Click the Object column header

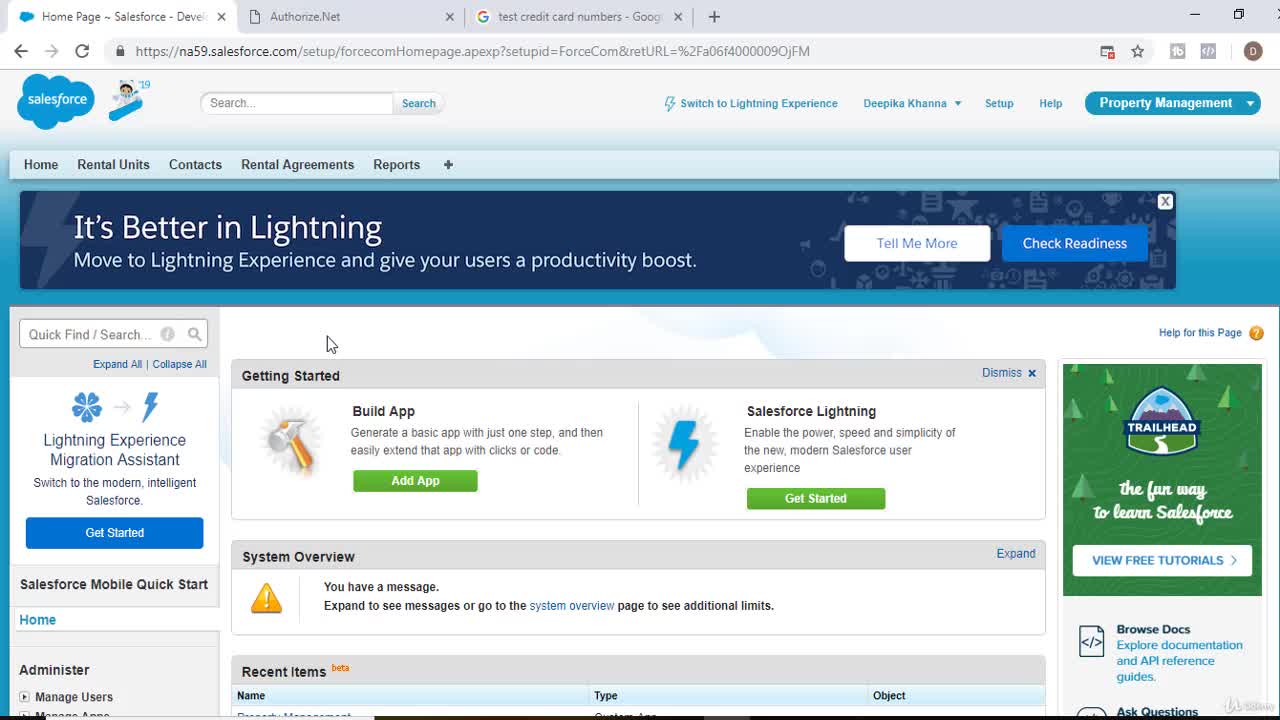point(889,695)
